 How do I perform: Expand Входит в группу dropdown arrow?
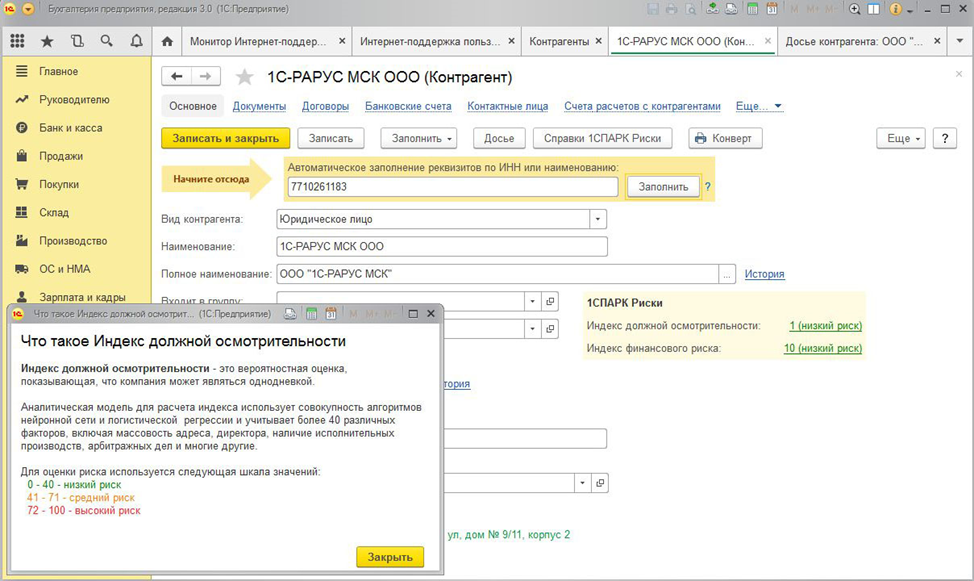532,301
